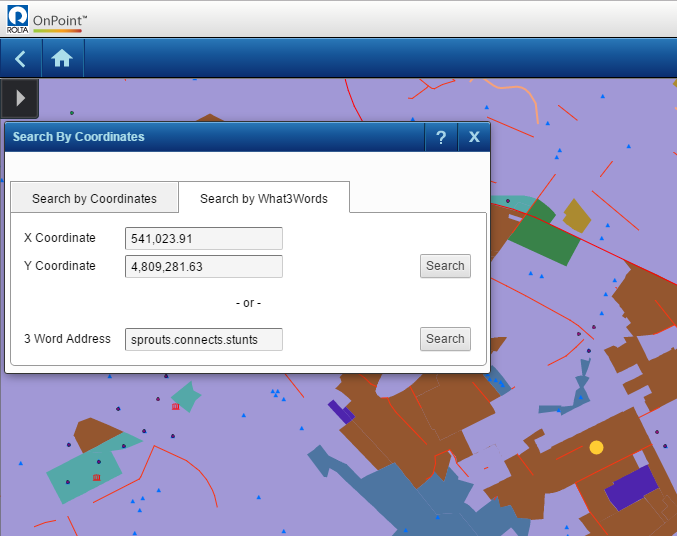Expand the collapsed side panel arrow
677x536 pixels.
pos(20,98)
